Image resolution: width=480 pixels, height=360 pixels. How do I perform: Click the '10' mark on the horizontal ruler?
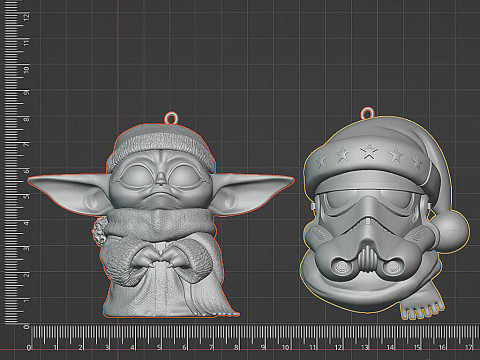[x=286, y=347]
